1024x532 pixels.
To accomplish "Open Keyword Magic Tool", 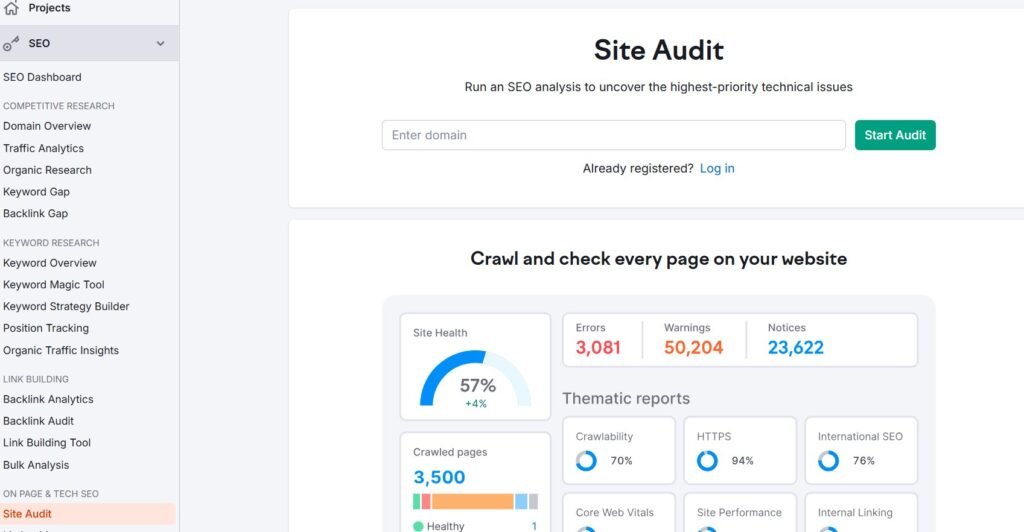I will [53, 285].
